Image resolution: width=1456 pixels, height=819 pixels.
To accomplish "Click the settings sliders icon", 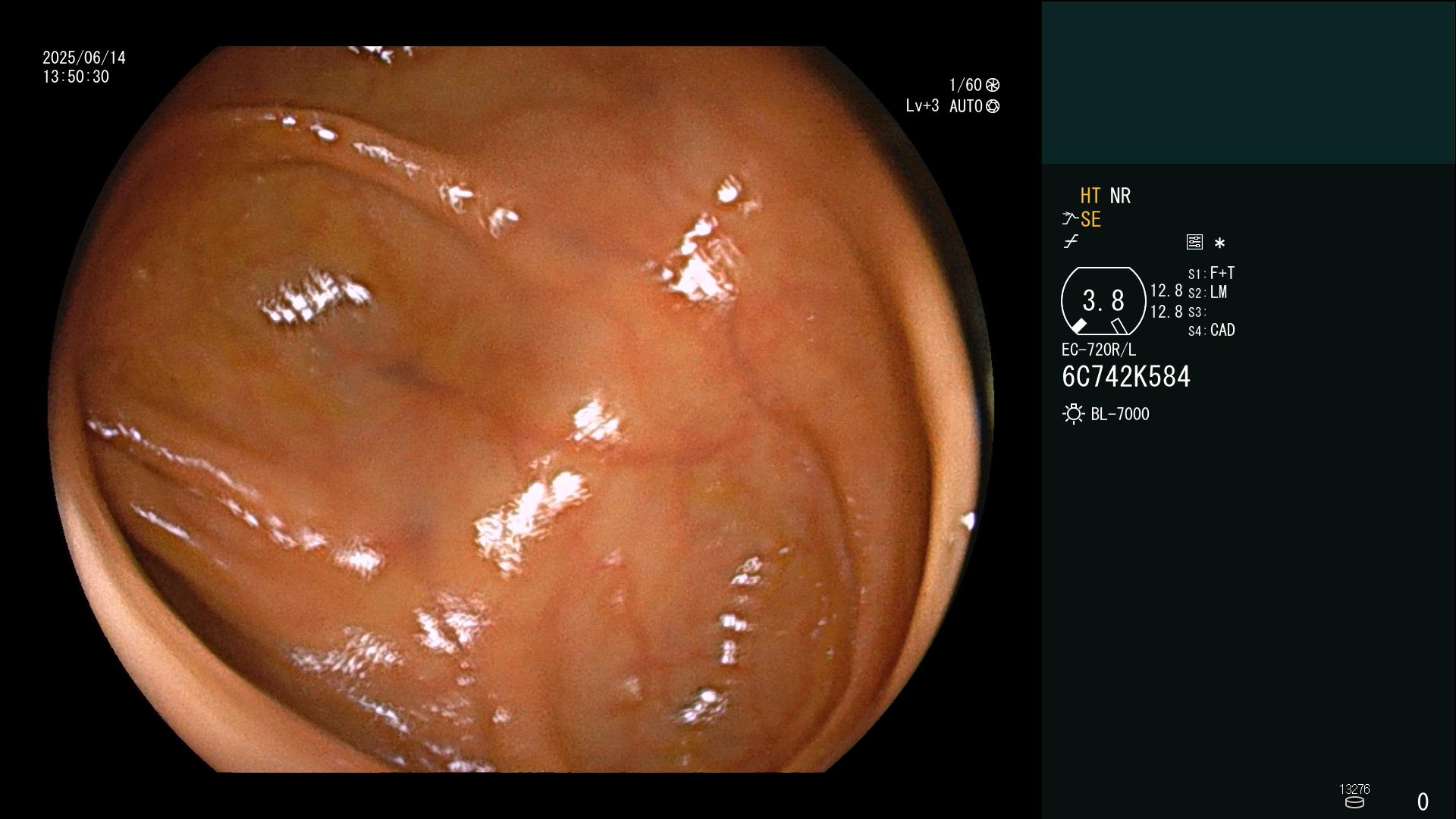I will pyautogui.click(x=1194, y=242).
